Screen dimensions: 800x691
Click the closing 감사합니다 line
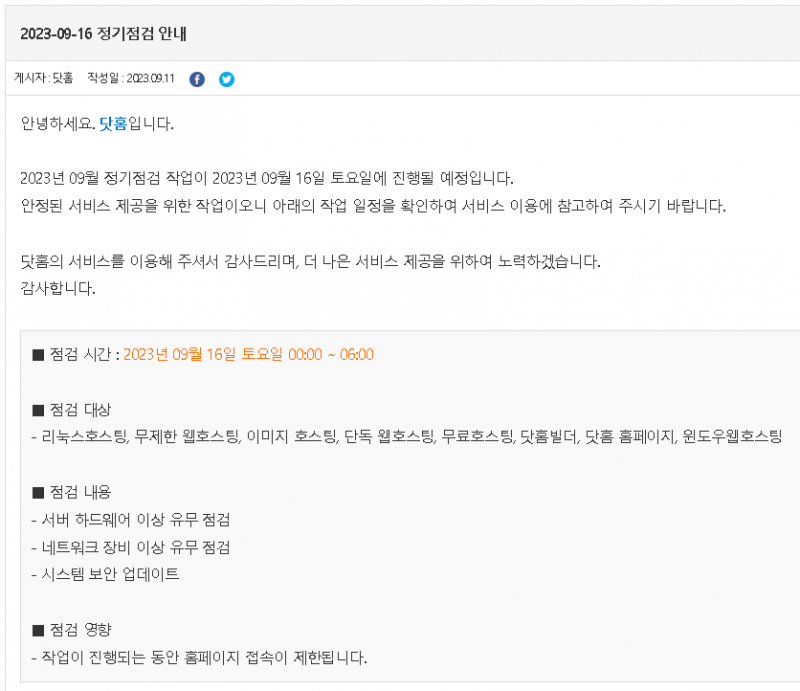click(58, 288)
